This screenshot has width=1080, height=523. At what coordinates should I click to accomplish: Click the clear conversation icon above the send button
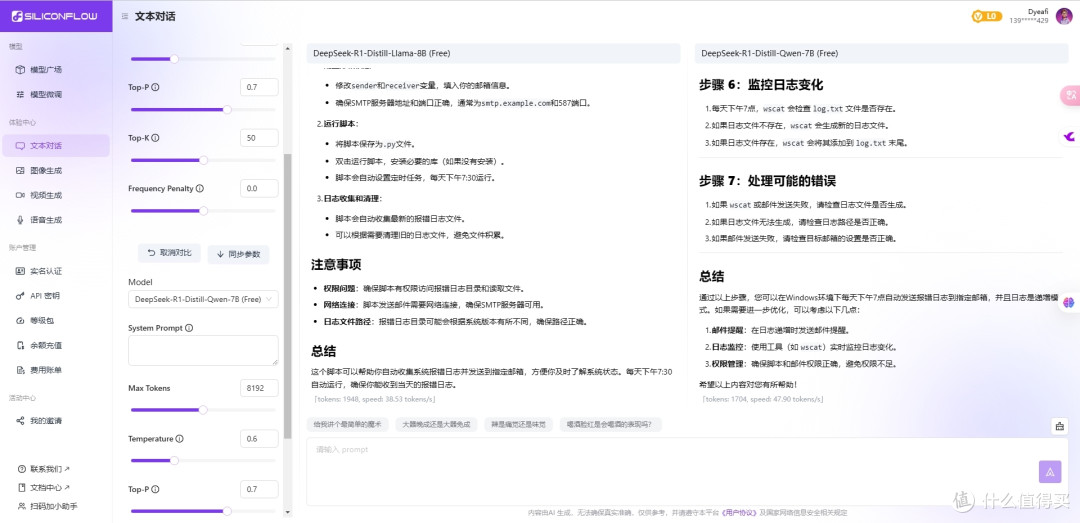[1059, 426]
